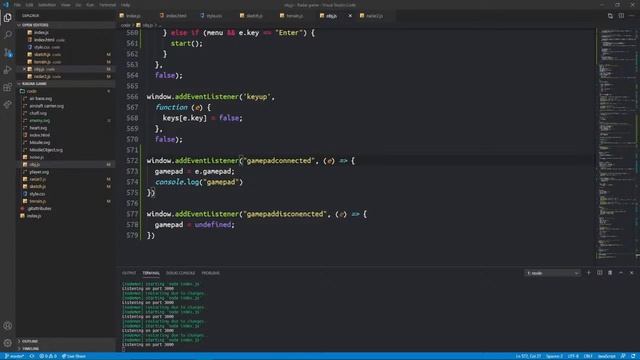The width and height of the screenshot is (640, 360).
Task: Switch to the Debug Console panel tab
Action: (180, 273)
